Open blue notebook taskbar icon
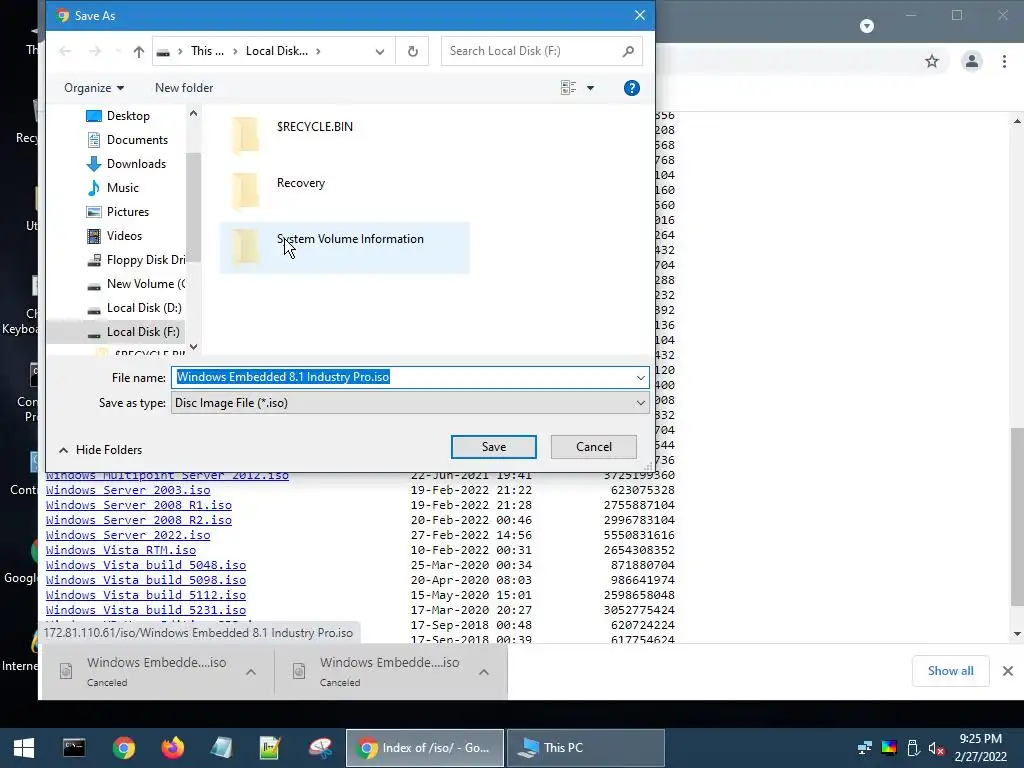This screenshot has height=768, width=1024. click(221, 748)
